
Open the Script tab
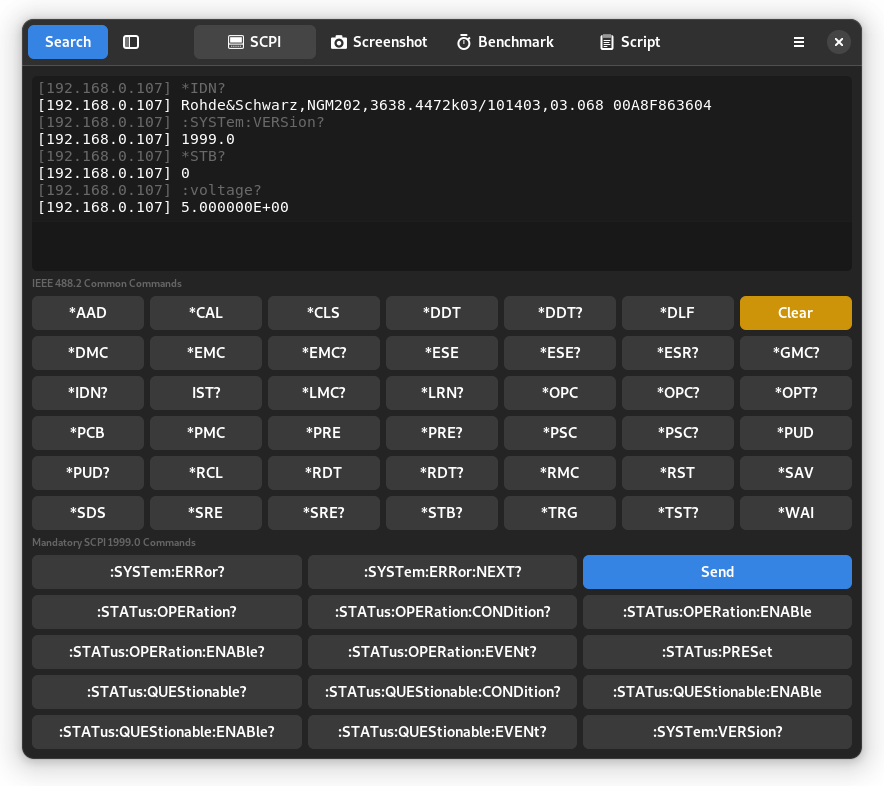point(630,42)
